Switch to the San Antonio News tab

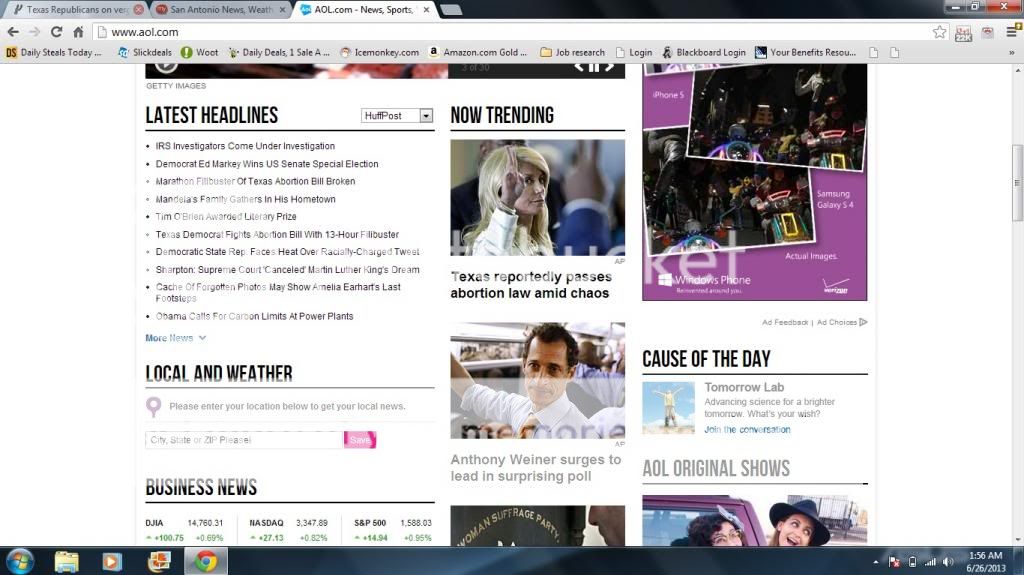[x=214, y=9]
